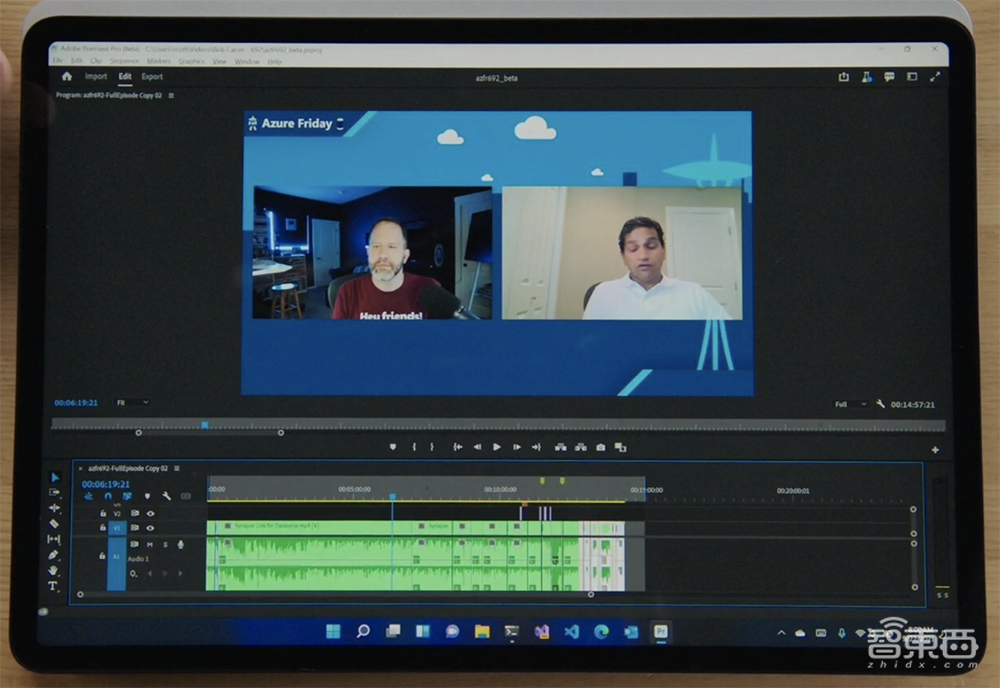The image size is (1000, 688).
Task: Open the Full playback resolution dropdown
Action: 852,404
